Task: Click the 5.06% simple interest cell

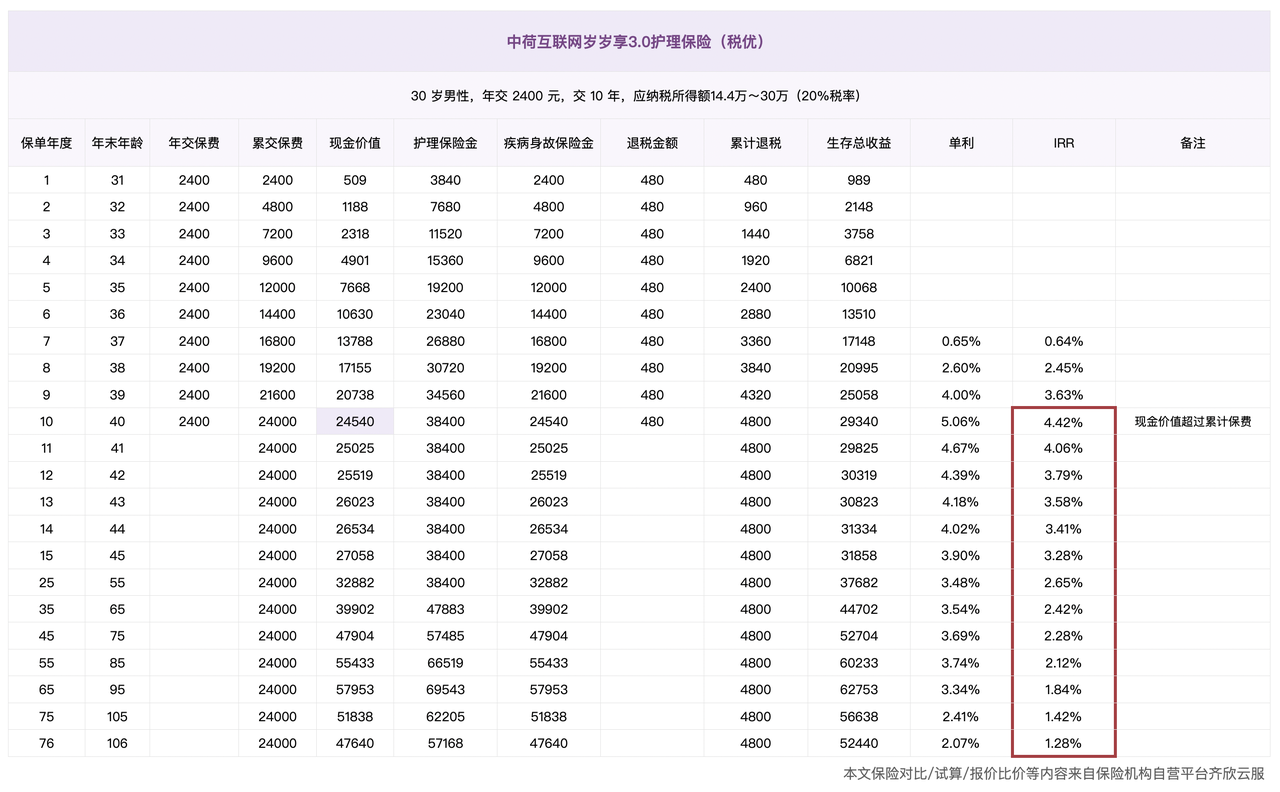Action: [x=960, y=422]
